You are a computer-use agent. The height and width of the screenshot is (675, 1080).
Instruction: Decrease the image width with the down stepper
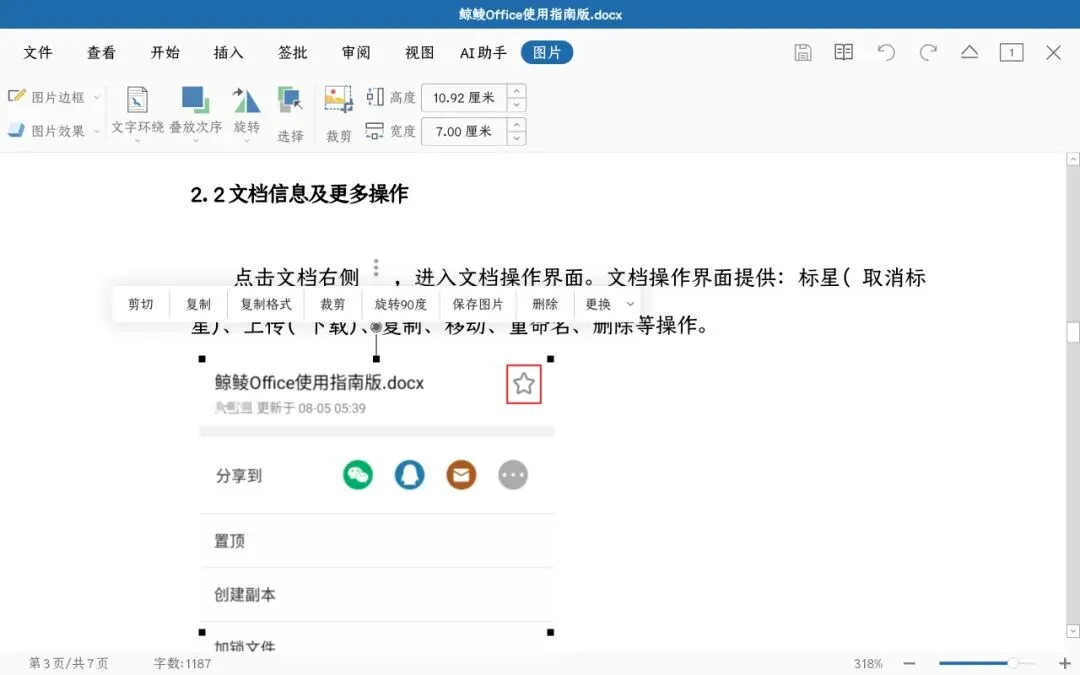point(517,138)
